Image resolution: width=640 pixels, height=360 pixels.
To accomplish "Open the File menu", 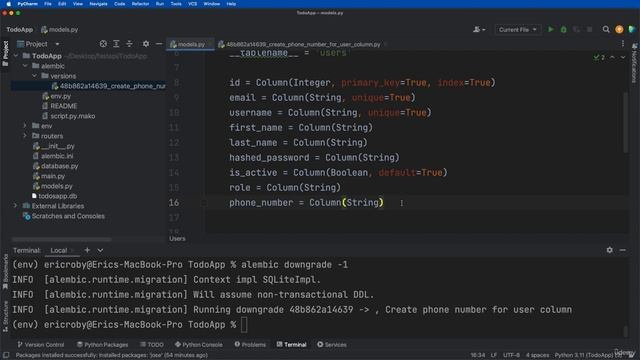I will tap(48, 4).
